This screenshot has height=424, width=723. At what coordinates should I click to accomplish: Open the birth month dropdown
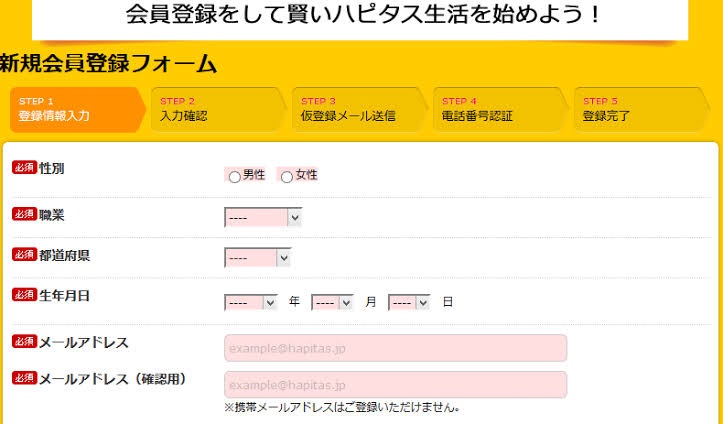click(333, 302)
